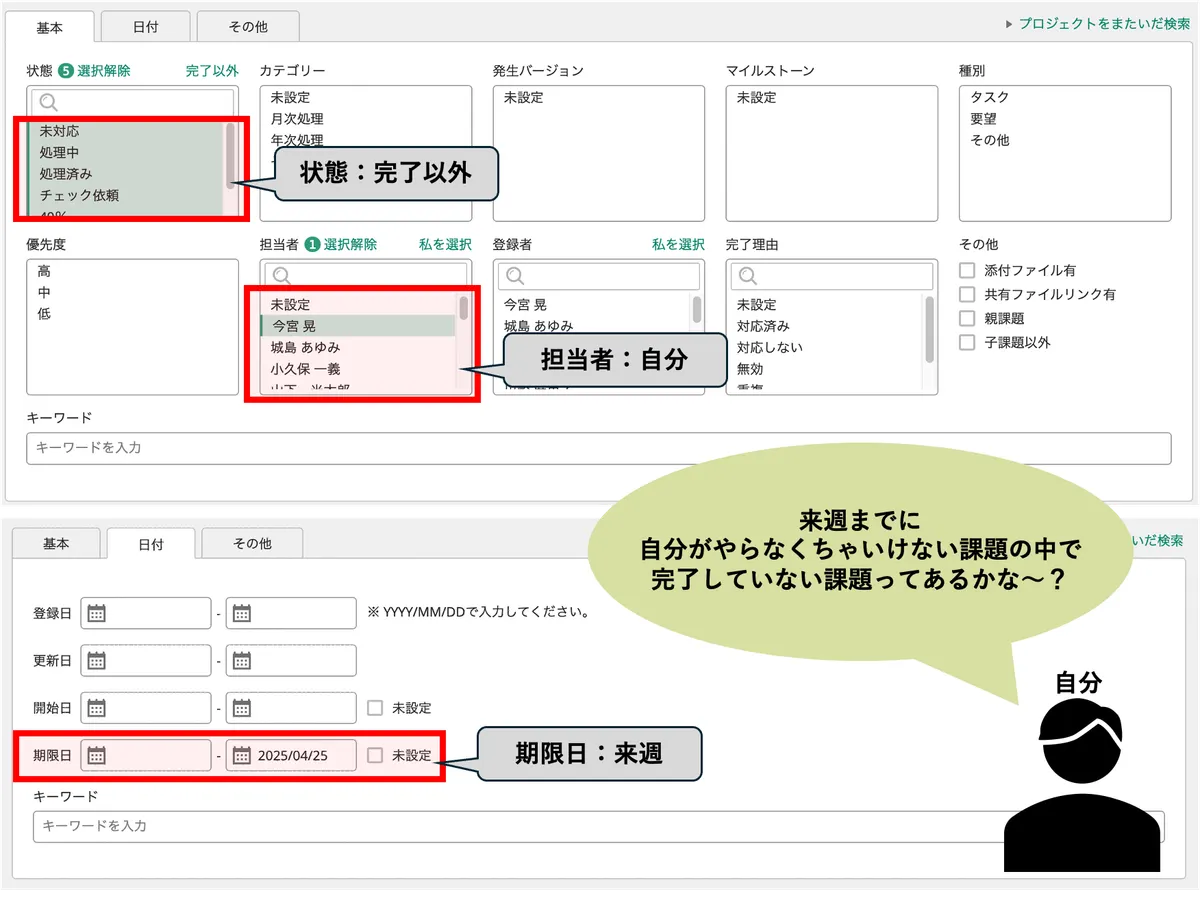Open calendar for 更新日 end date
The height and width of the screenshot is (907, 1200).
(241, 660)
